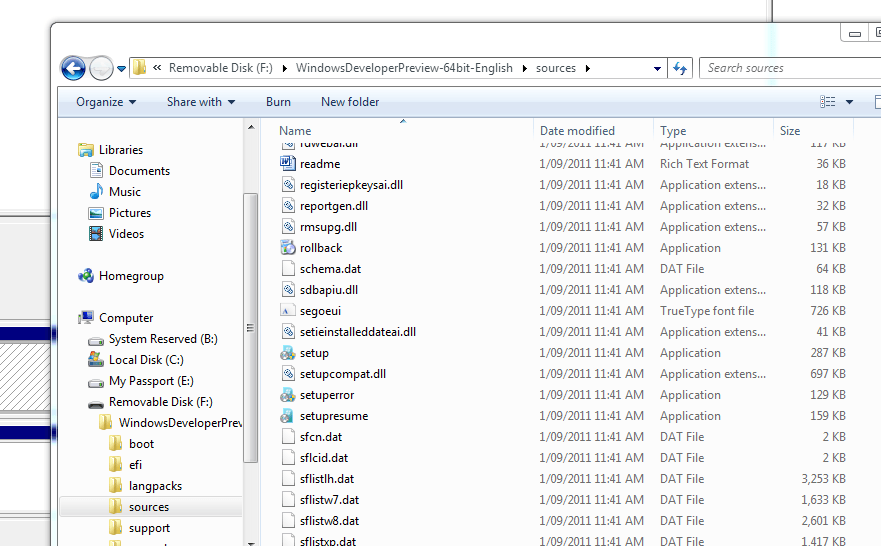Select the segoeui font file icon
Screen dimensions: 881x546
288,311
